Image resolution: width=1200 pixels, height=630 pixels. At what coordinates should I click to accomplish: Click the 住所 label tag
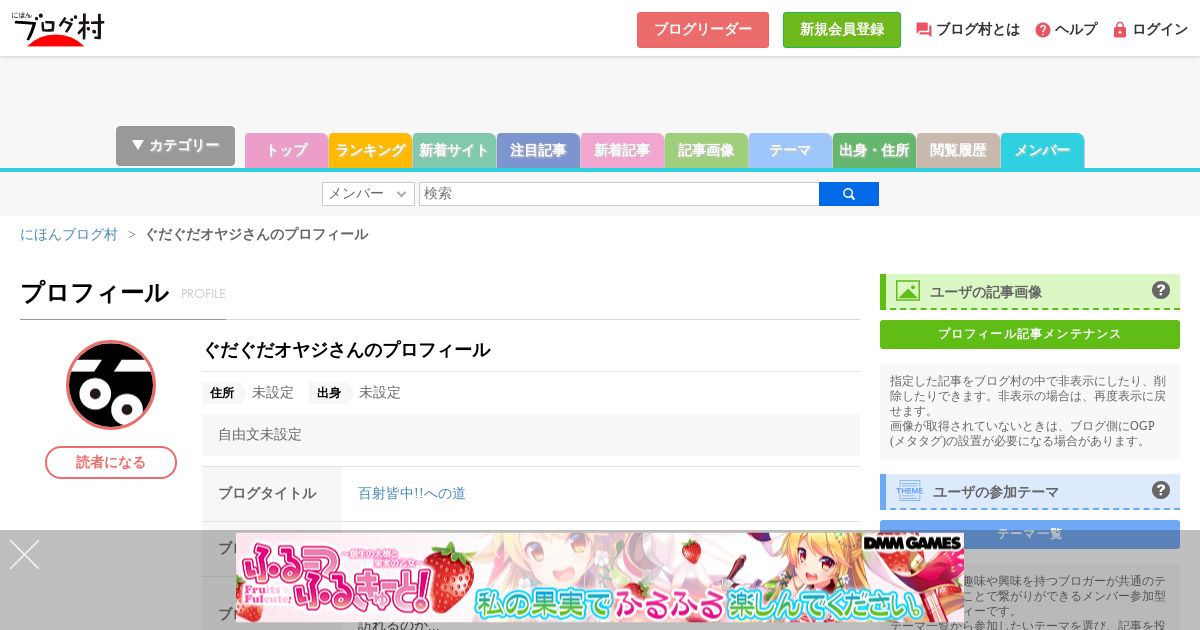pos(222,393)
